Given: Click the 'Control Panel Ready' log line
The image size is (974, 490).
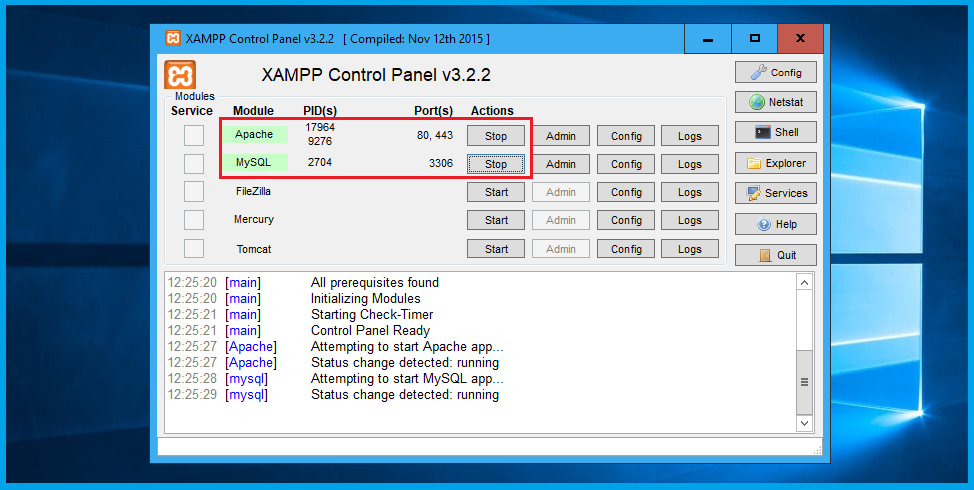Looking at the screenshot, I should 370,330.
